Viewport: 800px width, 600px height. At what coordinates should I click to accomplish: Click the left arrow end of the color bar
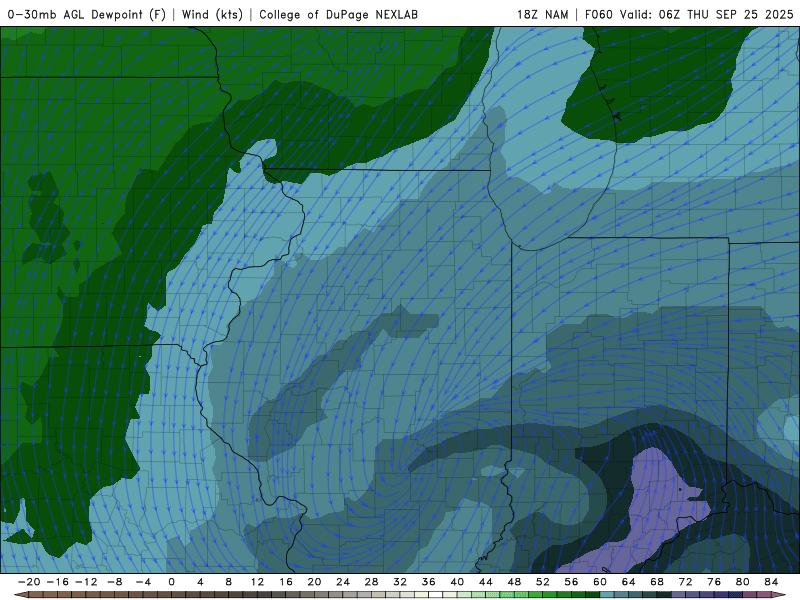20,595
